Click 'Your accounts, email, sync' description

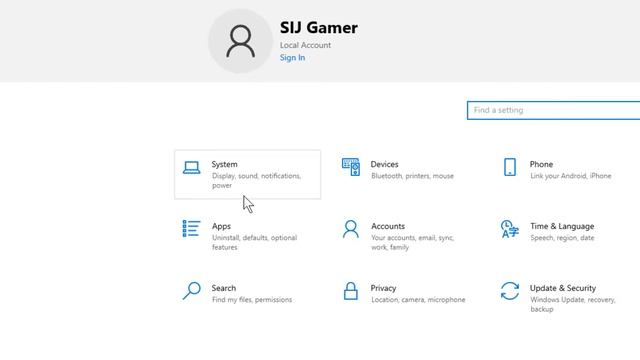[412, 242]
